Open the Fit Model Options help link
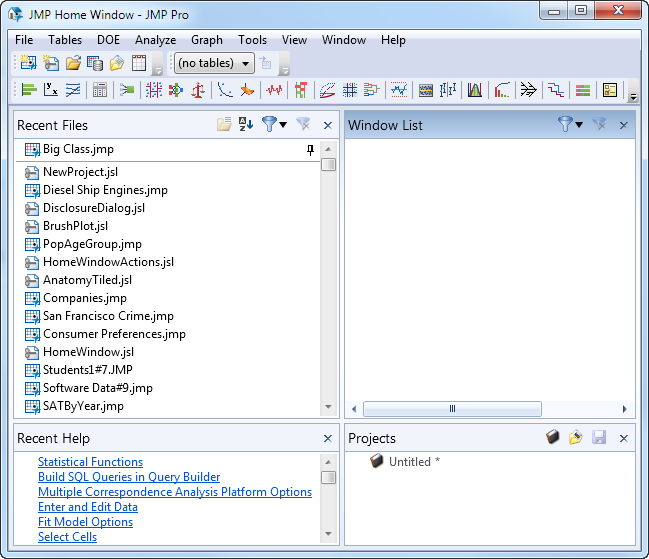 tap(85, 522)
